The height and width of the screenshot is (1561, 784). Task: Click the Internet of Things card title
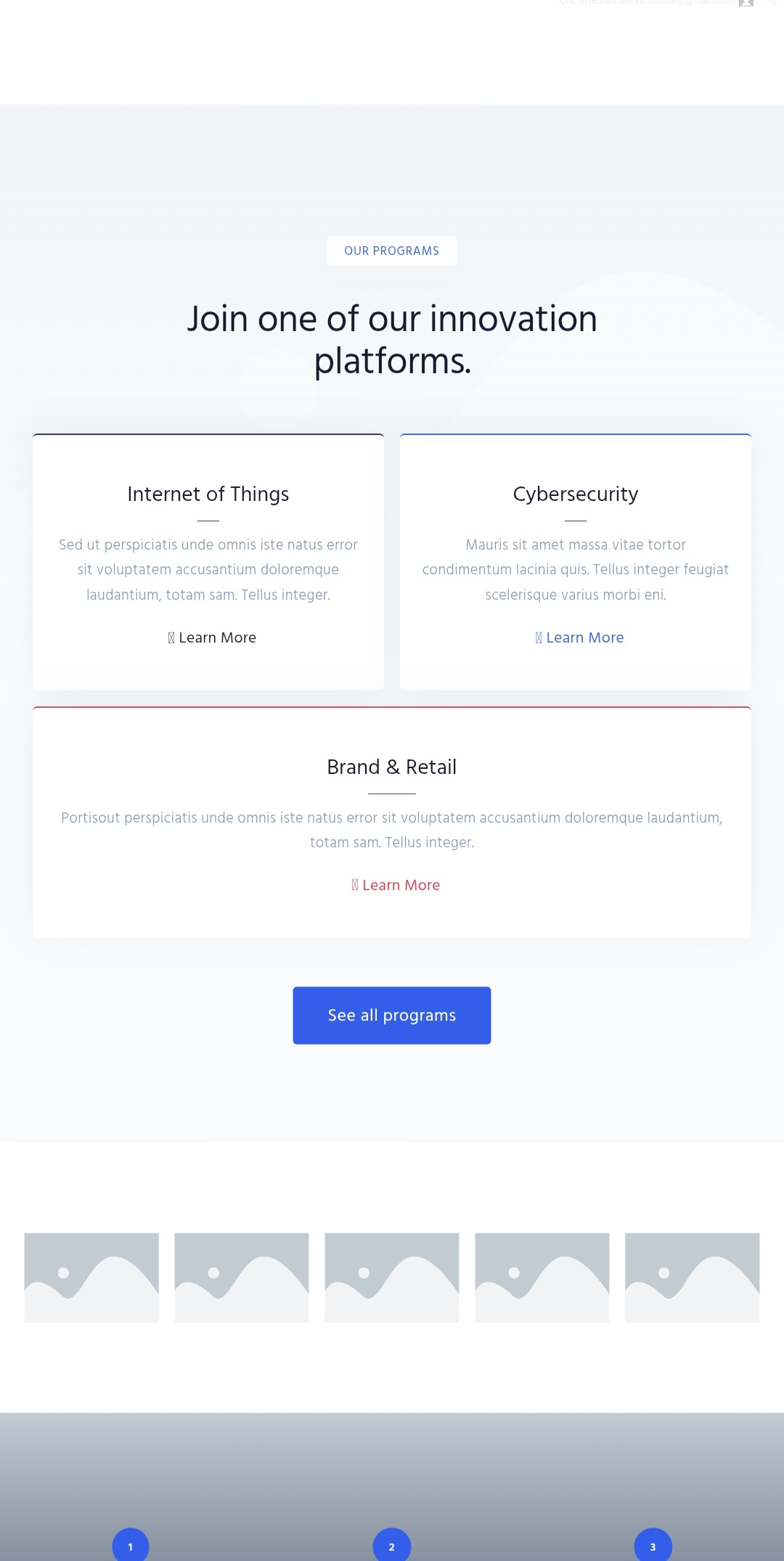(x=208, y=494)
